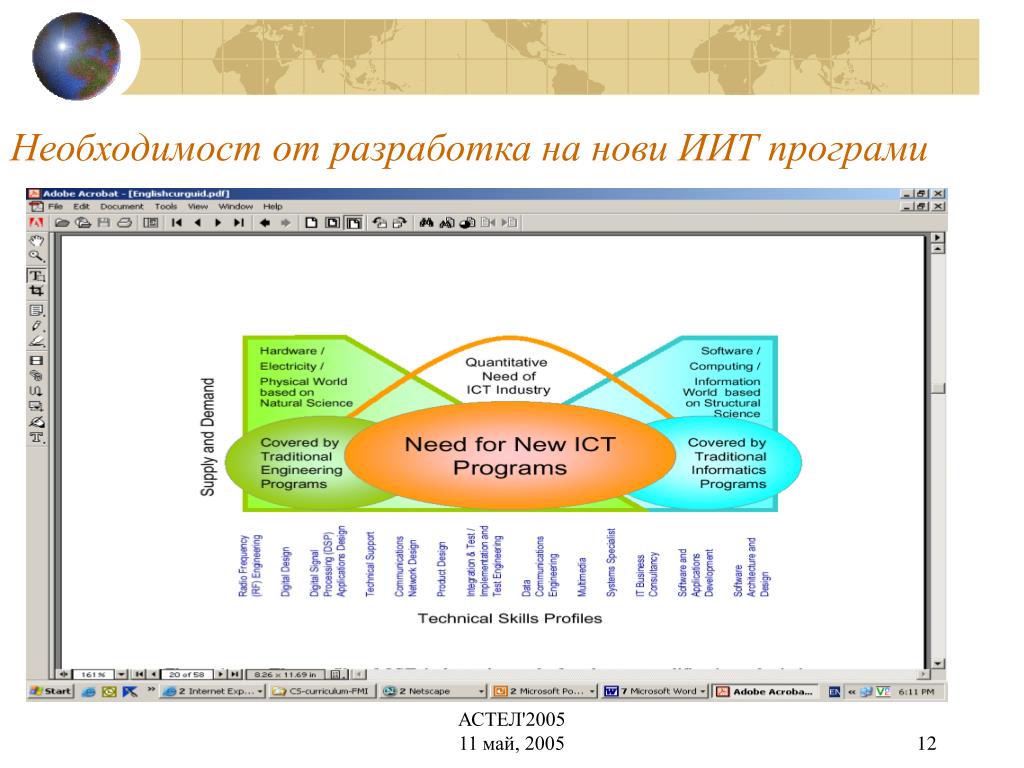The width and height of the screenshot is (1024, 768).
Task: Click the Go to Previous View arrow
Action: (264, 223)
